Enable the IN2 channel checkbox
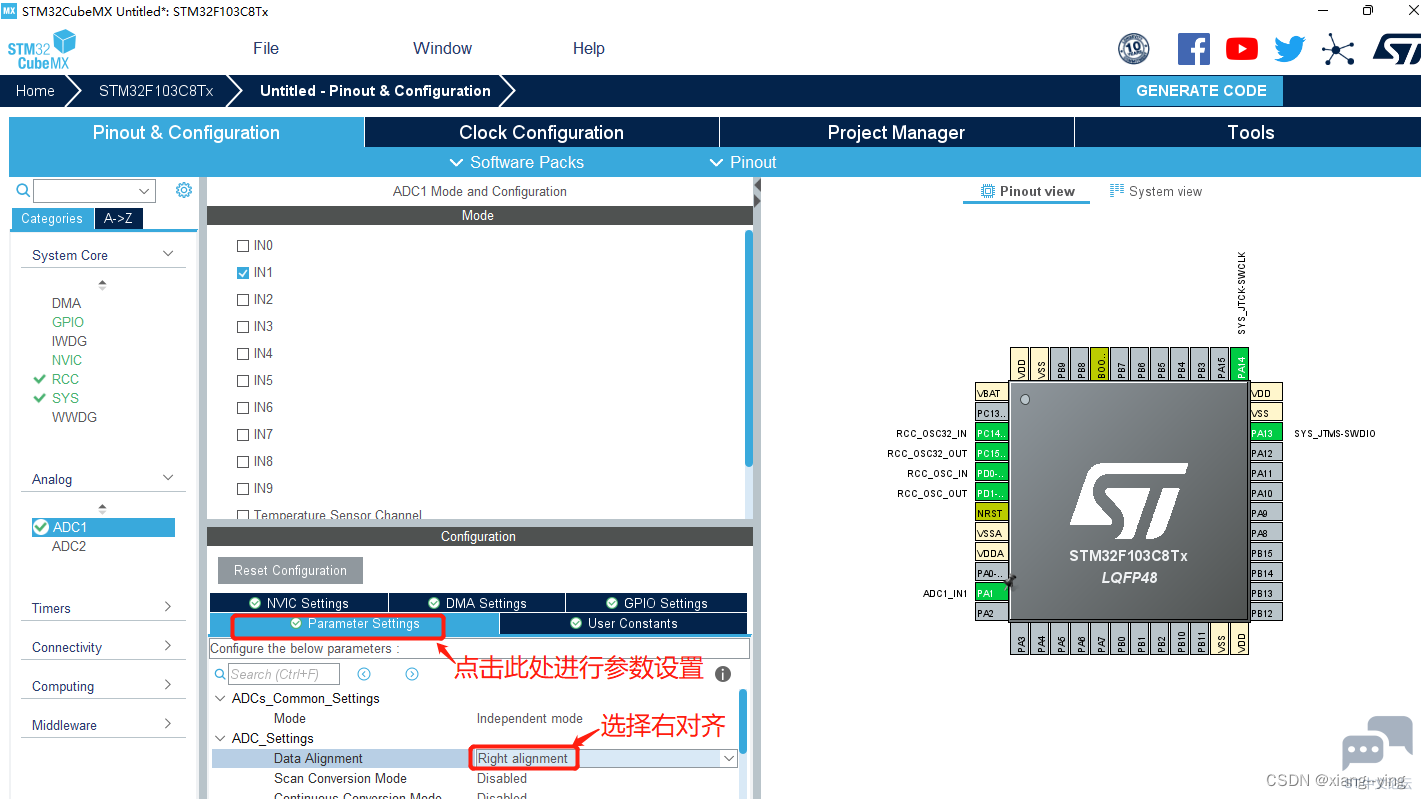 (x=243, y=300)
